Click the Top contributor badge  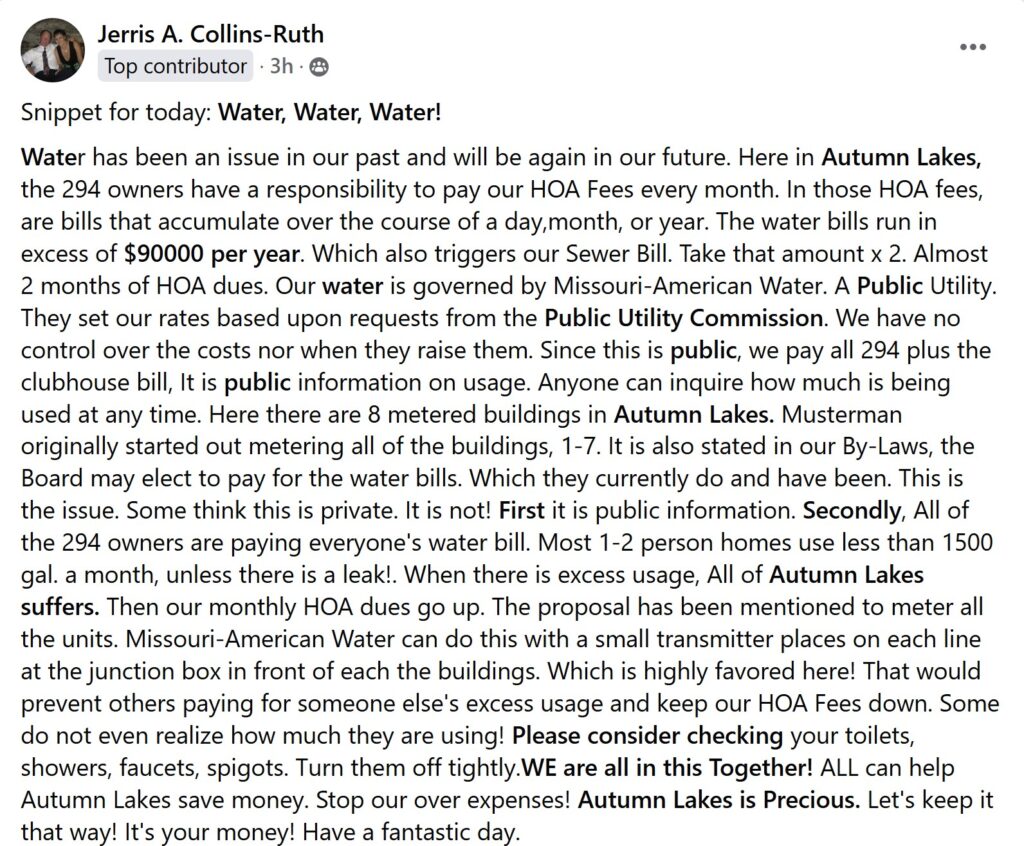176,67
